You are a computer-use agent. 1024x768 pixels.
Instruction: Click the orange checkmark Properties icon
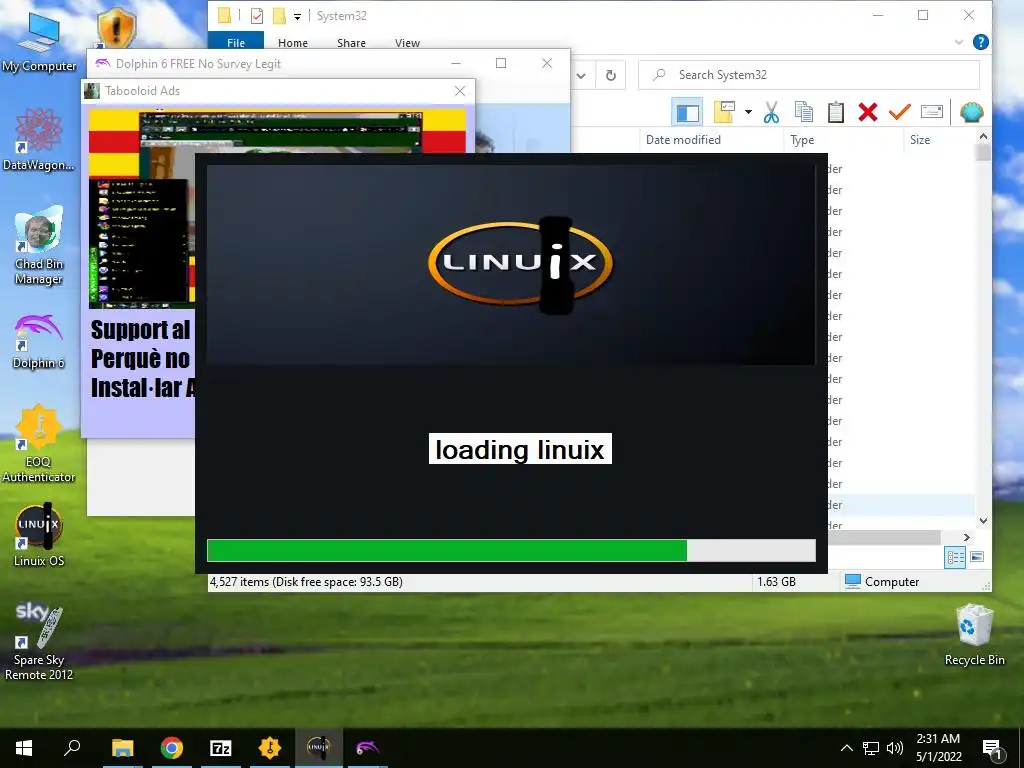[x=899, y=112]
